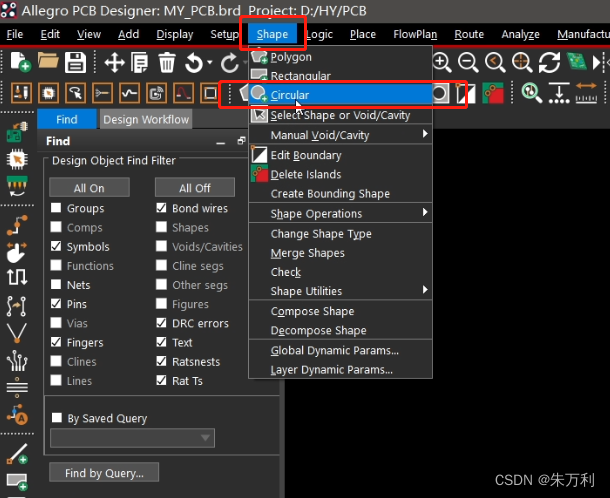This screenshot has height=498, width=610.
Task: Refresh the canvas with the redraw icon
Action: coord(549,62)
